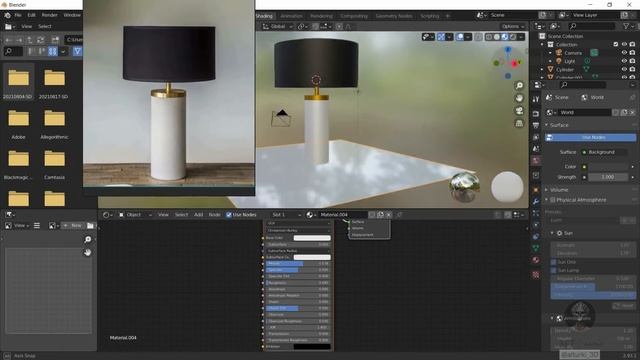
Task: Open the viewport shading options dropdown
Action: point(522,37)
